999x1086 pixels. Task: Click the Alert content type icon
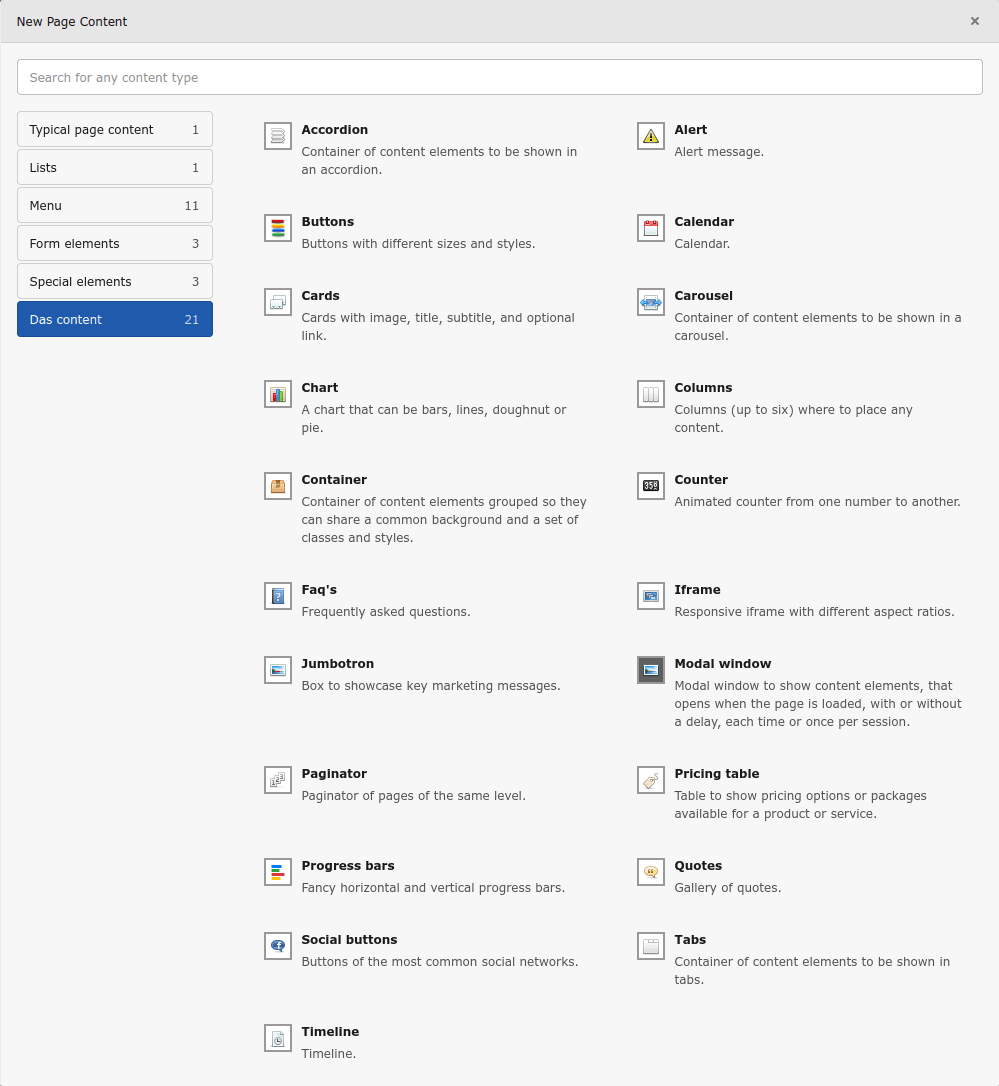[650, 136]
